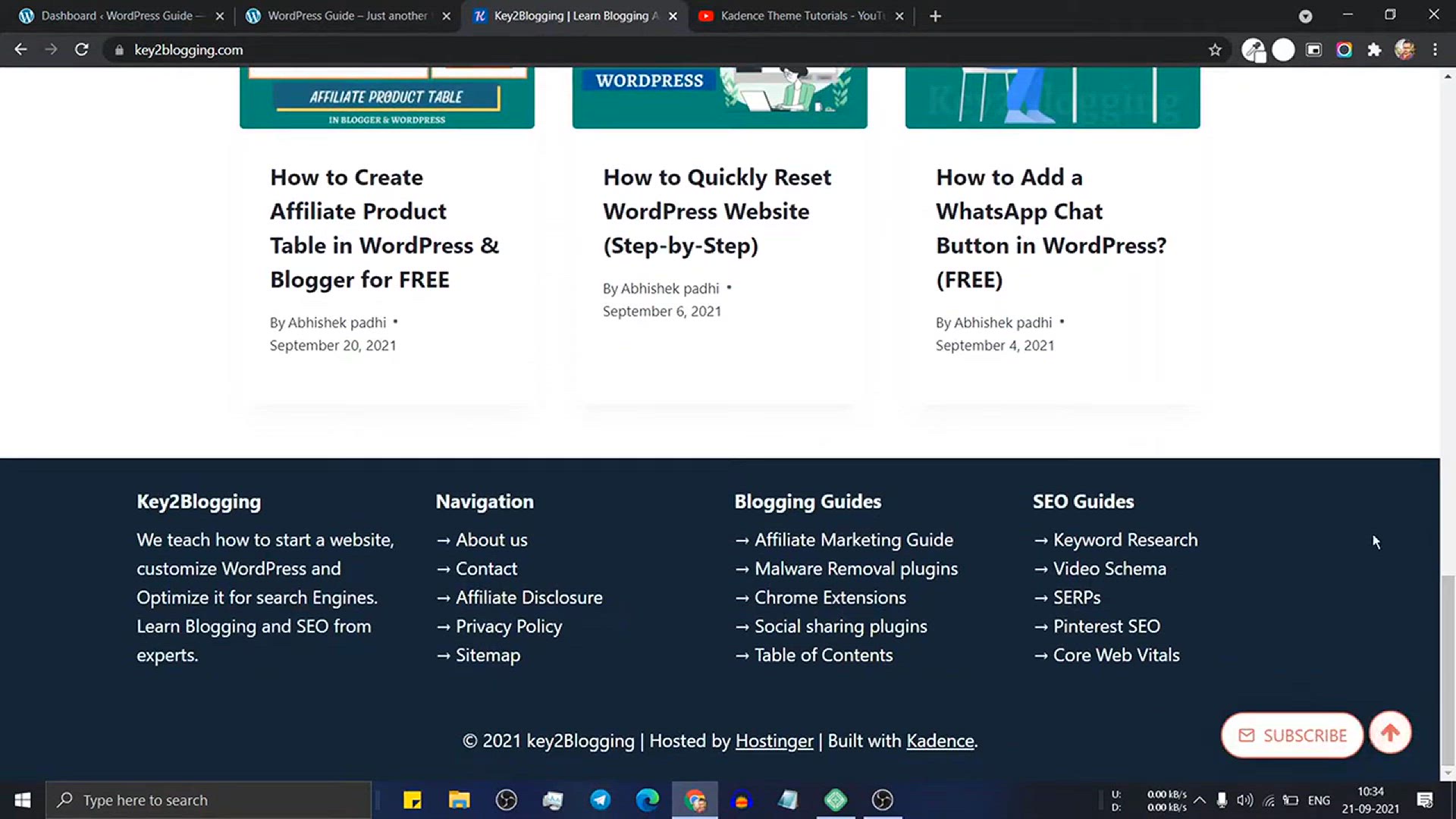Open the WordPress reset post thumbnail
Screen dimensions: 1456x819
click(x=720, y=97)
